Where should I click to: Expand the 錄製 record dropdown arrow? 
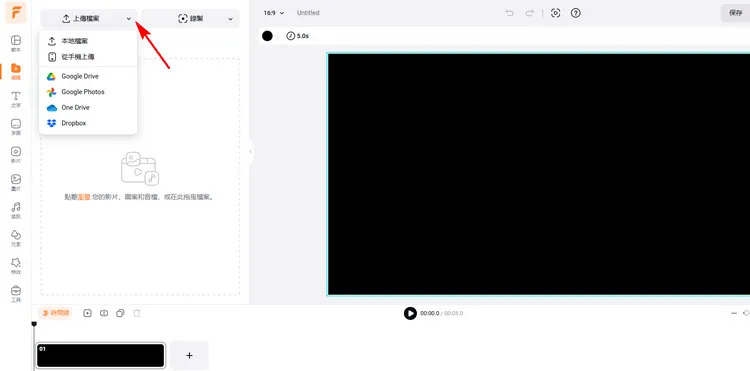(231, 19)
